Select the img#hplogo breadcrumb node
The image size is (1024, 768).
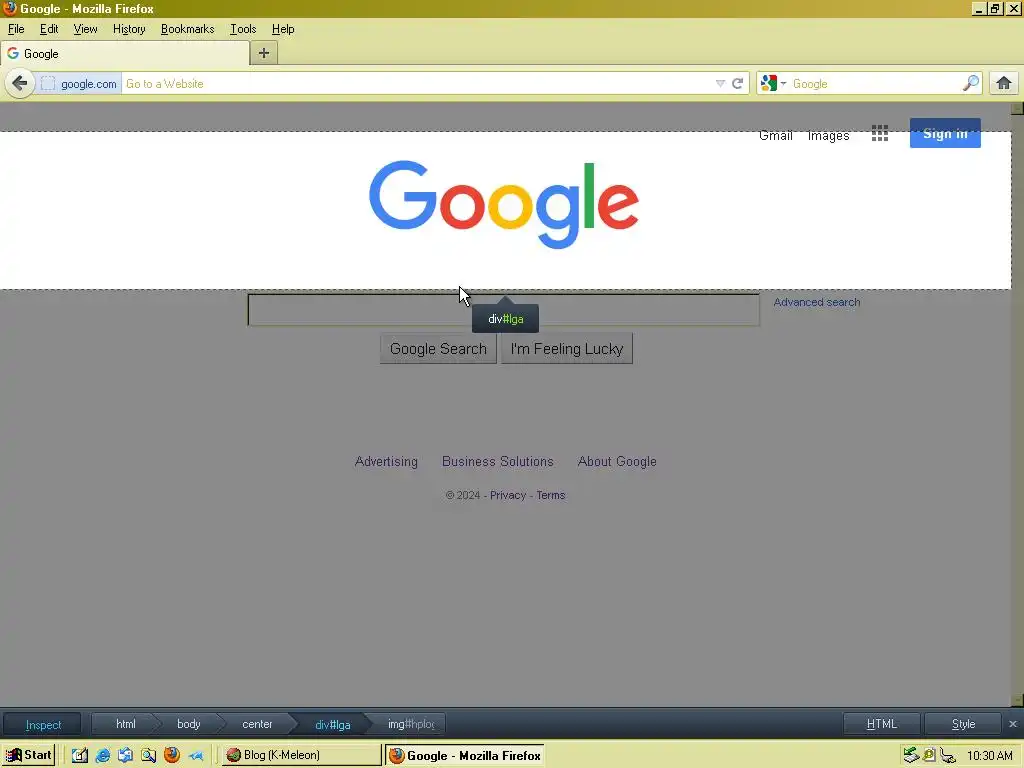click(411, 724)
